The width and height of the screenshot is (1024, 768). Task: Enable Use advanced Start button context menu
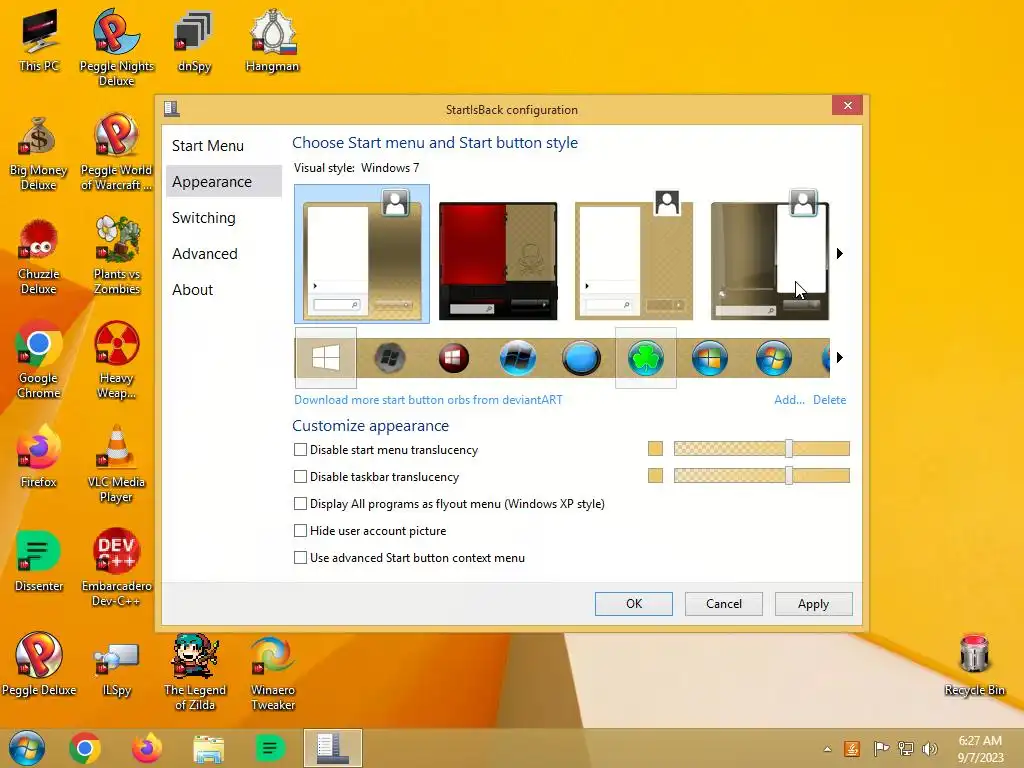[300, 558]
